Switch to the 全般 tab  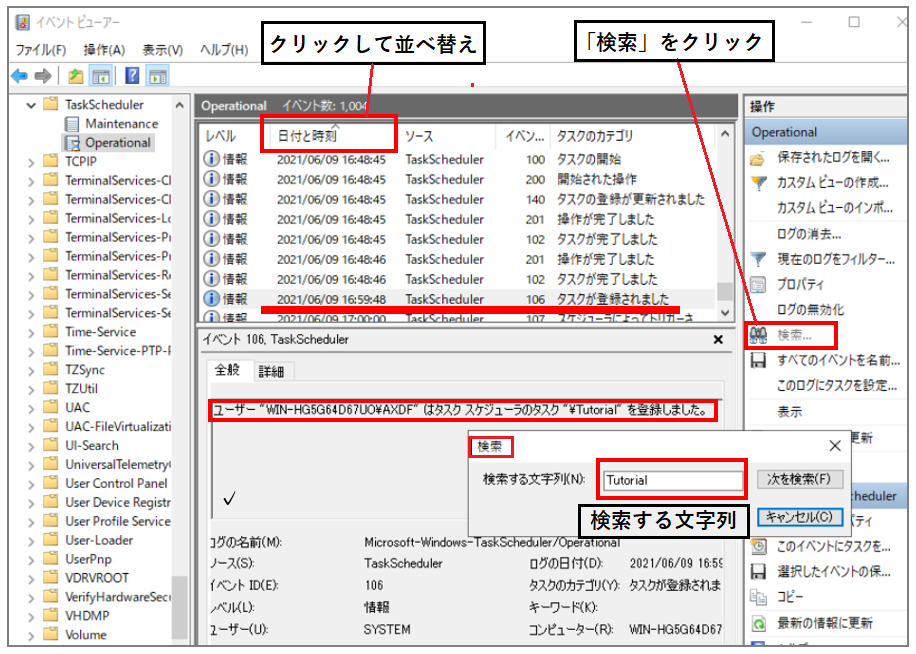228,370
